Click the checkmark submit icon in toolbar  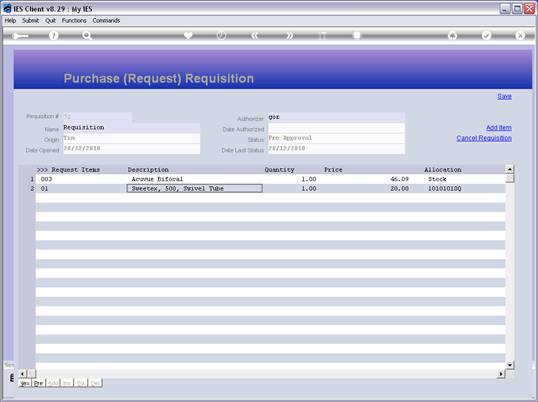[486, 35]
